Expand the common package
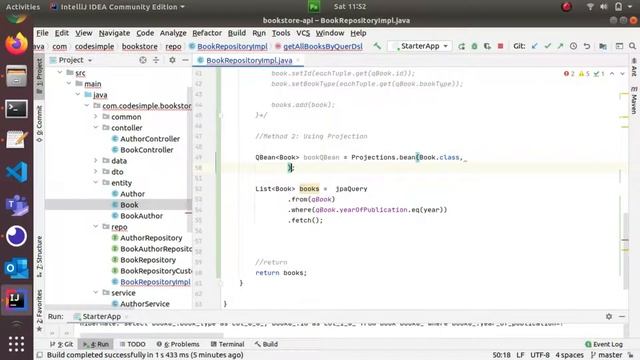This screenshot has width=640, height=360. click(96, 117)
